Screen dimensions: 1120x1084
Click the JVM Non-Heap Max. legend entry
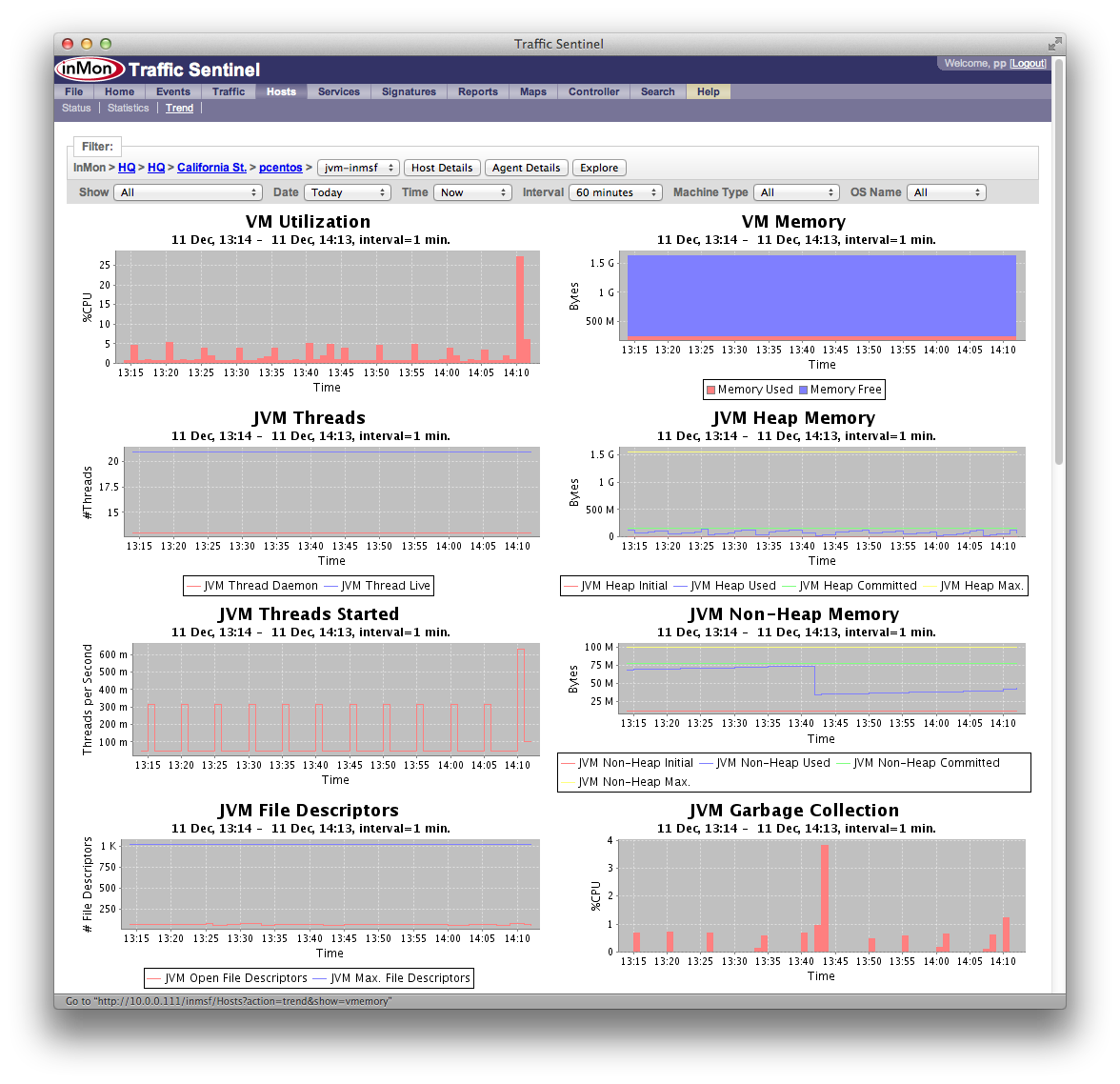[626, 782]
